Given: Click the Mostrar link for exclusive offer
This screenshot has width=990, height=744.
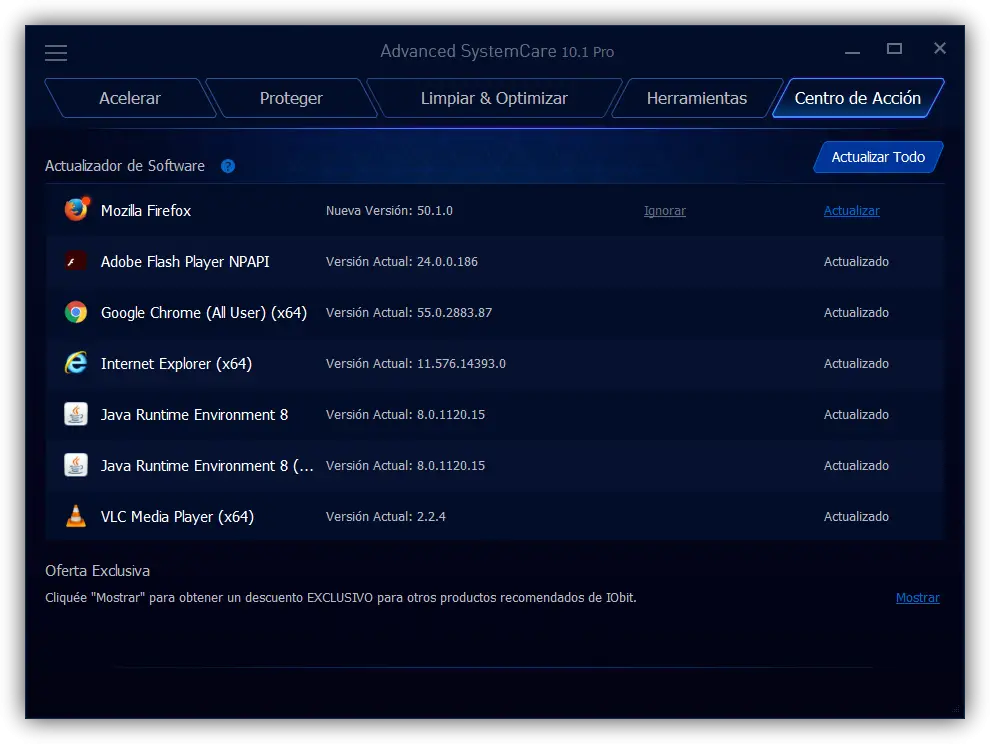Looking at the screenshot, I should click(x=917, y=597).
